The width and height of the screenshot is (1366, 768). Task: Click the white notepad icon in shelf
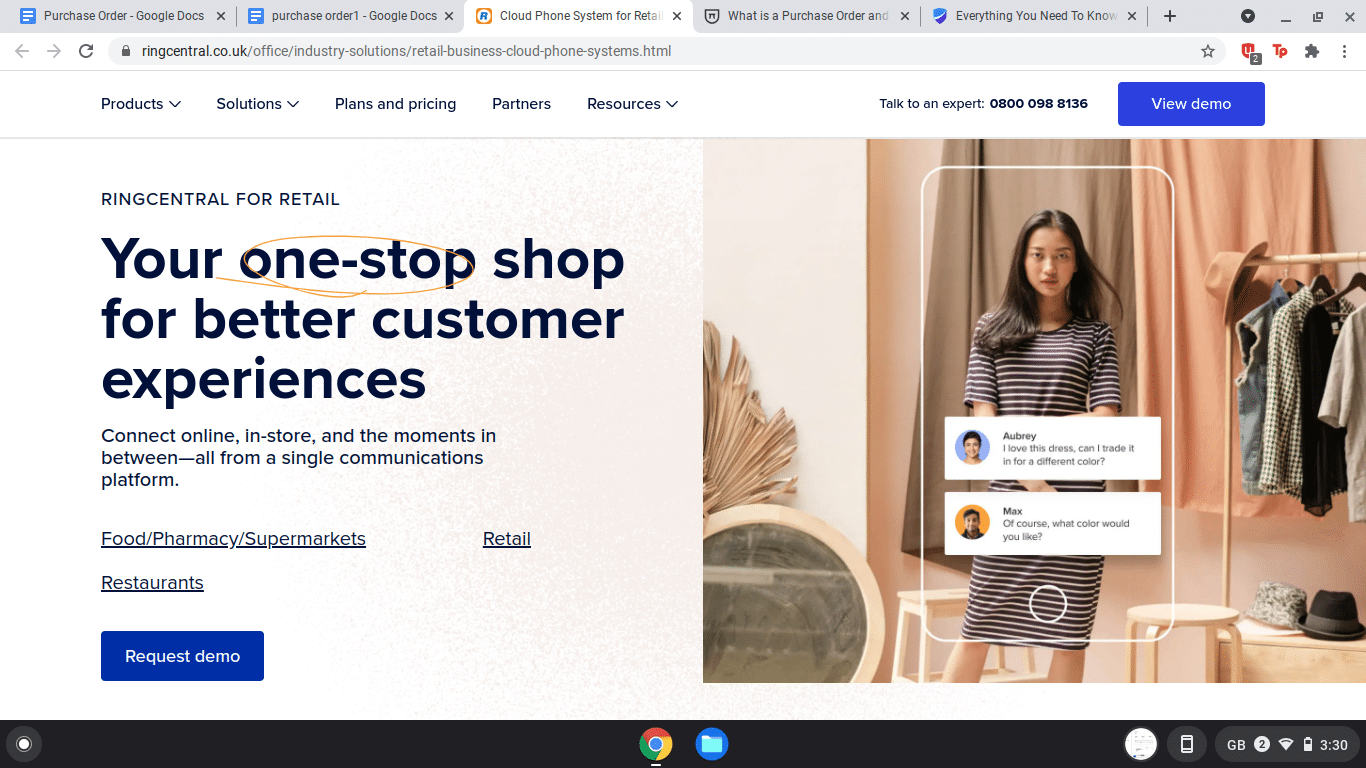1141,744
